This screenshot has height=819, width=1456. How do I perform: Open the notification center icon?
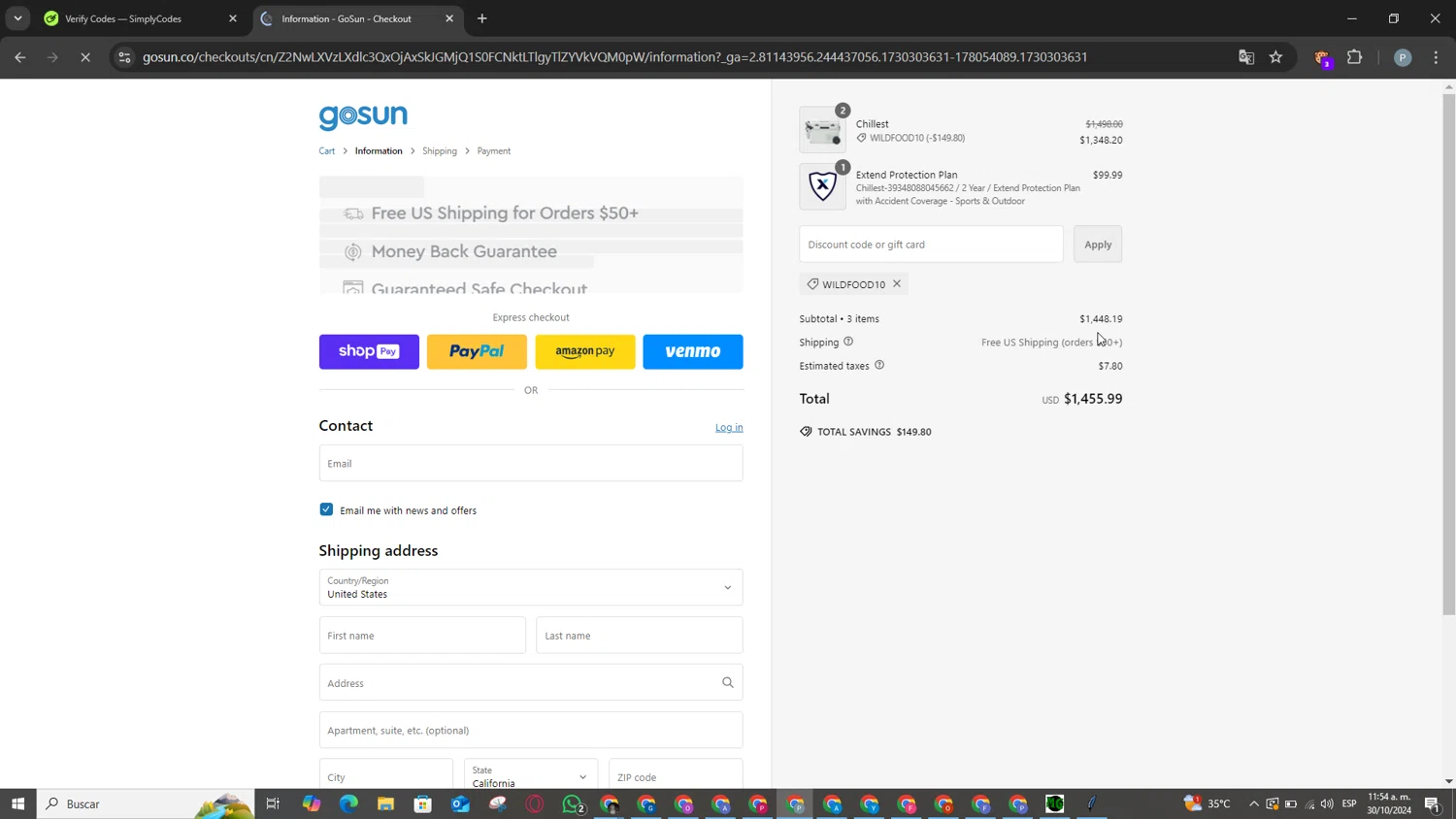(x=1433, y=803)
